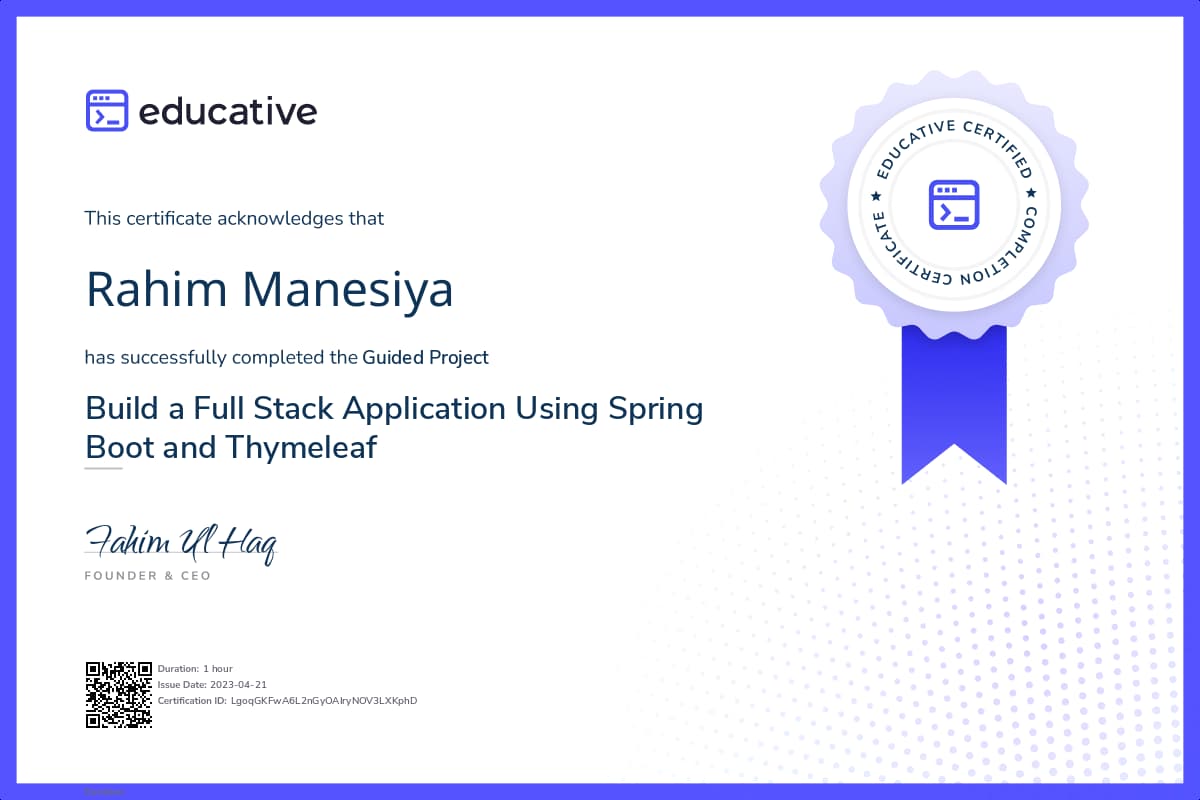Click the 'Duration: 1 hour' text

tap(195, 668)
